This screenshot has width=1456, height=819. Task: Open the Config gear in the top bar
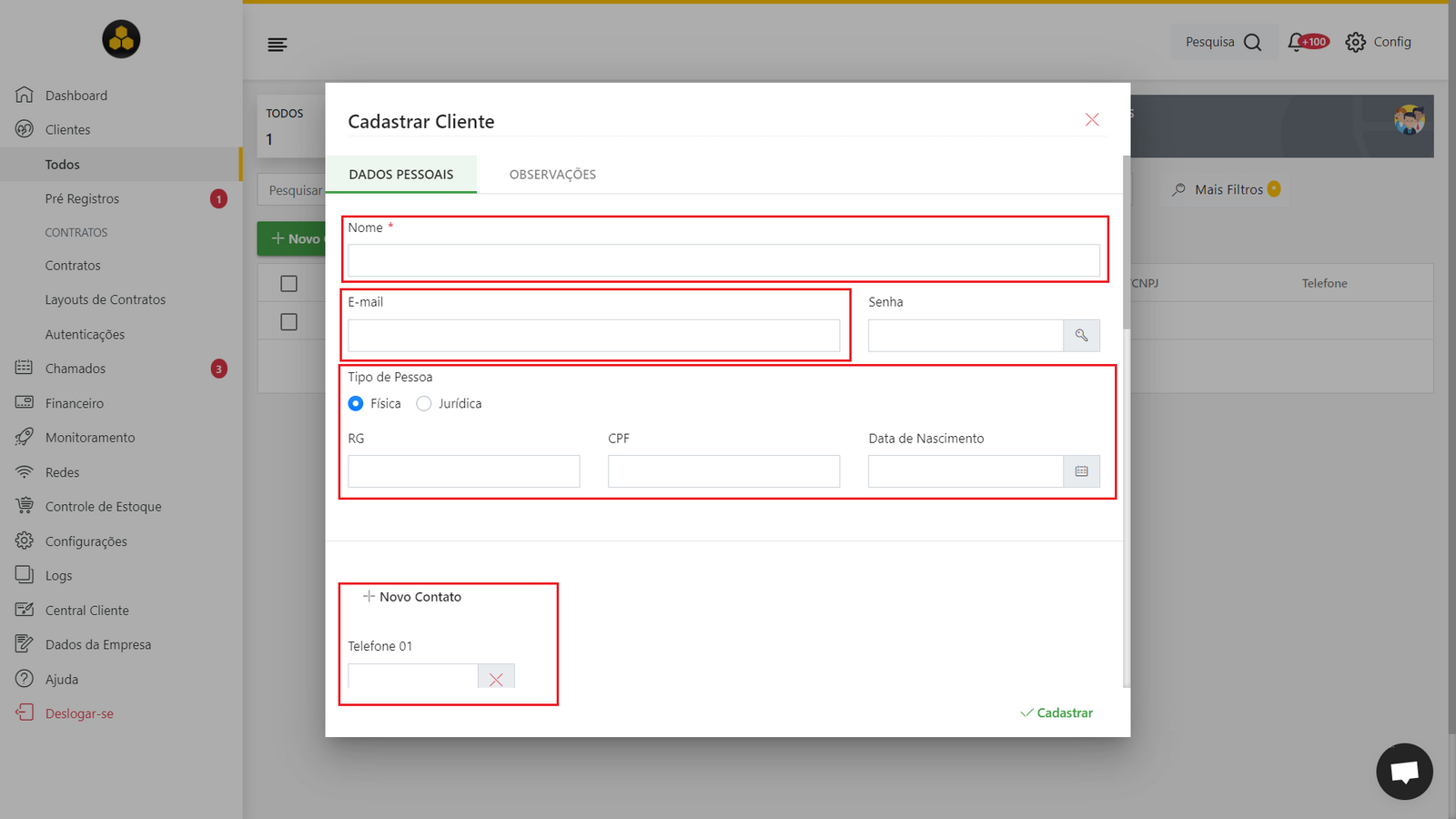click(x=1378, y=42)
